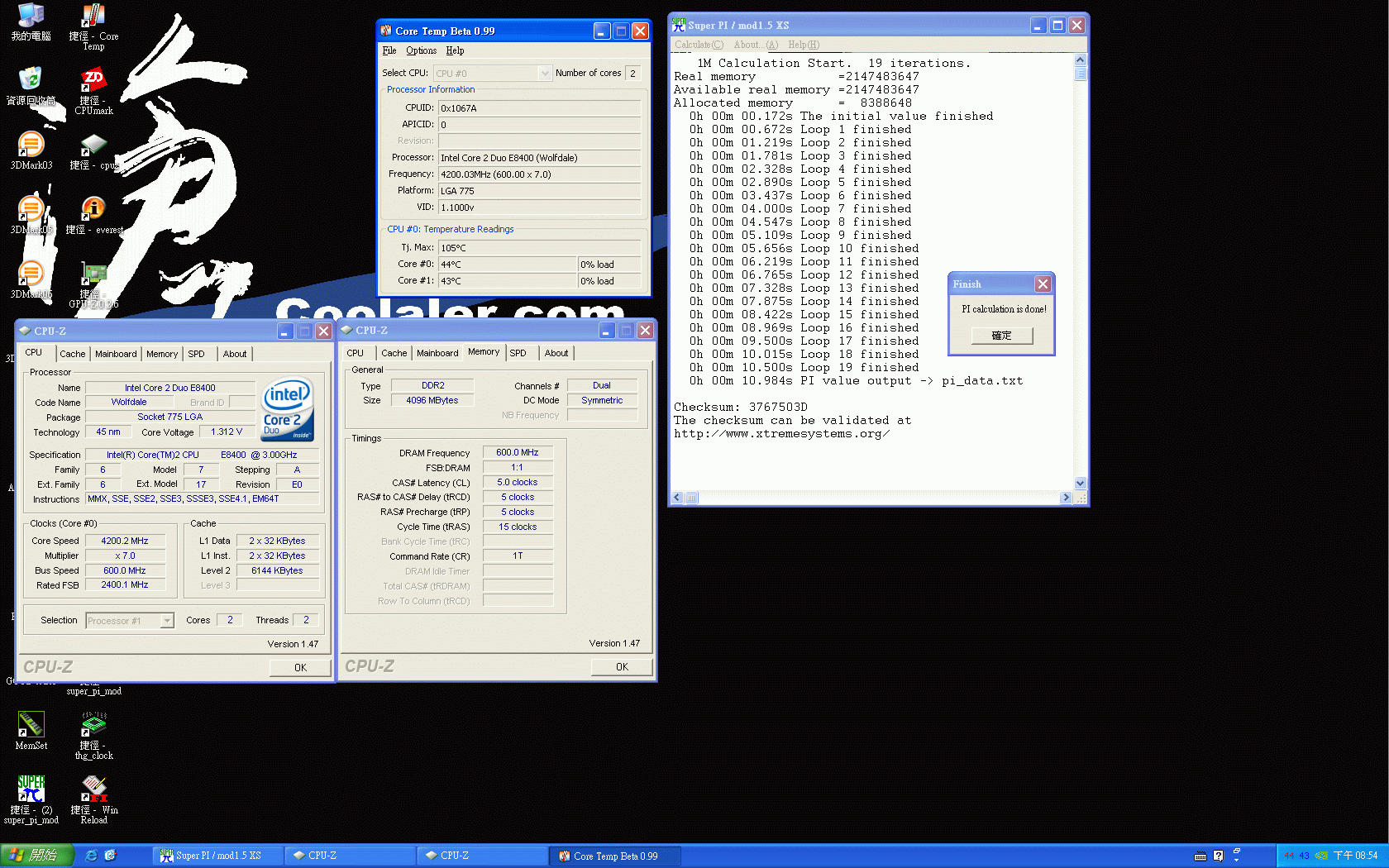Screen dimensions: 1389x868
Task: Click the NVIDIA tray icon
Action: pyautogui.click(x=1321, y=856)
